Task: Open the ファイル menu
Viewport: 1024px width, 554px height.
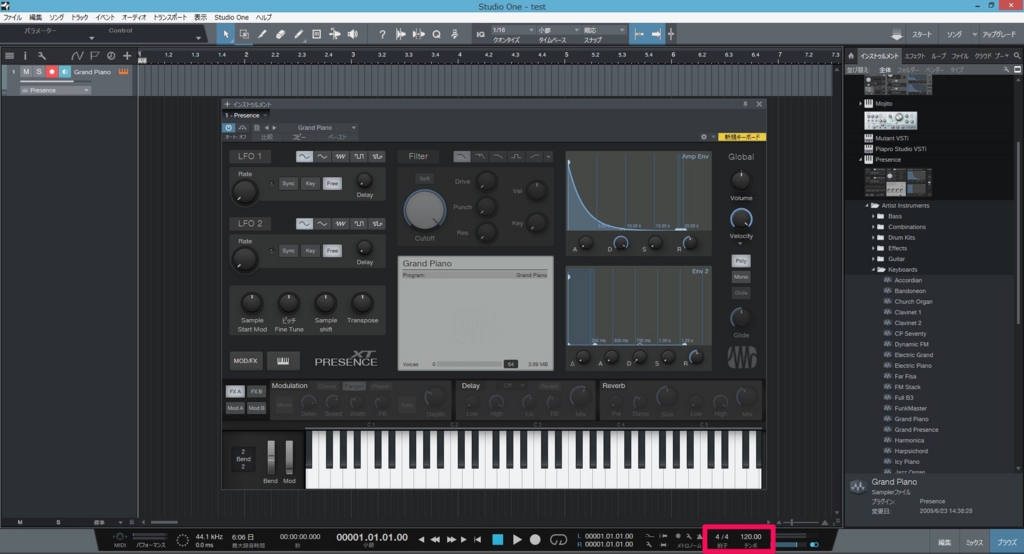Action: coord(12,17)
